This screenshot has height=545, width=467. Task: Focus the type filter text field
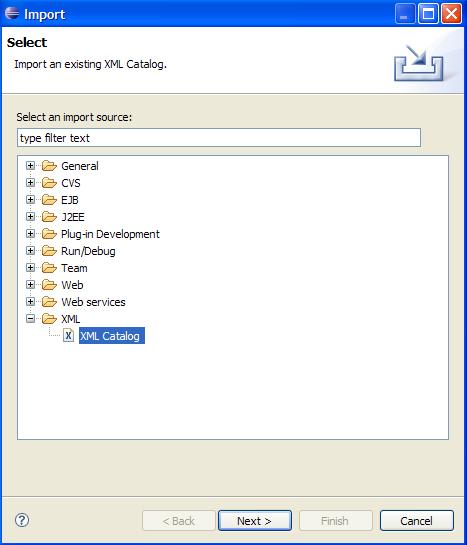219,138
